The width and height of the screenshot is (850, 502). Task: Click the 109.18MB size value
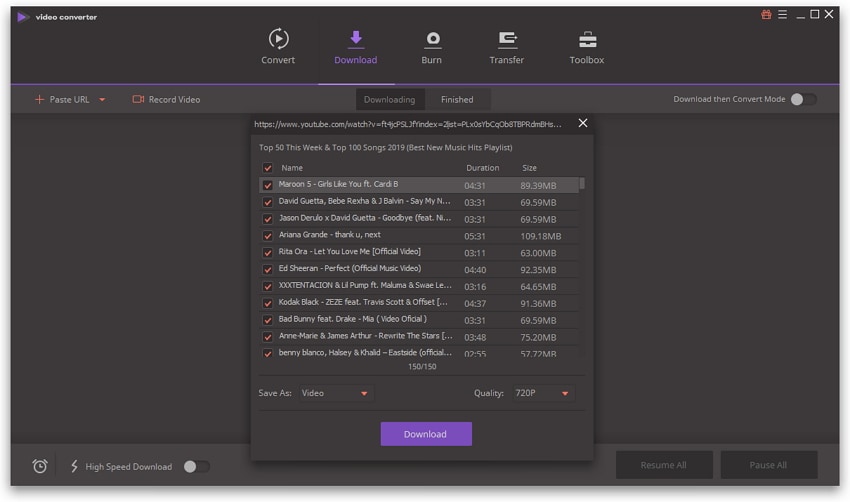coord(540,236)
